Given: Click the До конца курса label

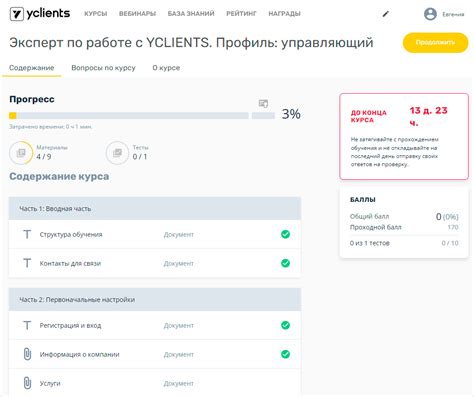Looking at the screenshot, I should click(369, 116).
